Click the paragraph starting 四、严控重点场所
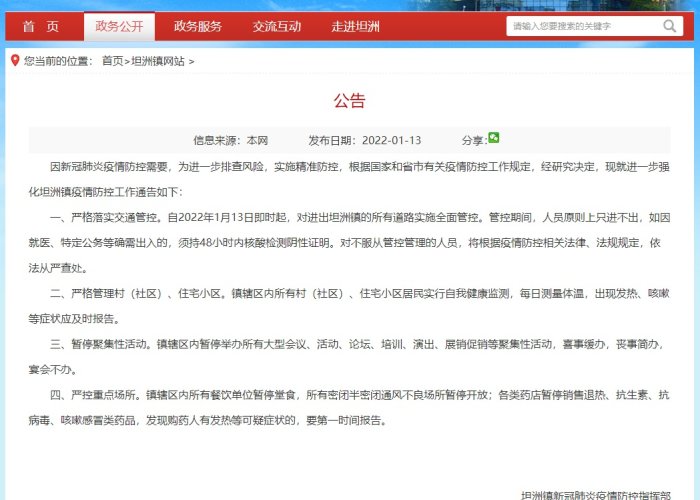Viewport: 700px width, 500px height. 349,408
